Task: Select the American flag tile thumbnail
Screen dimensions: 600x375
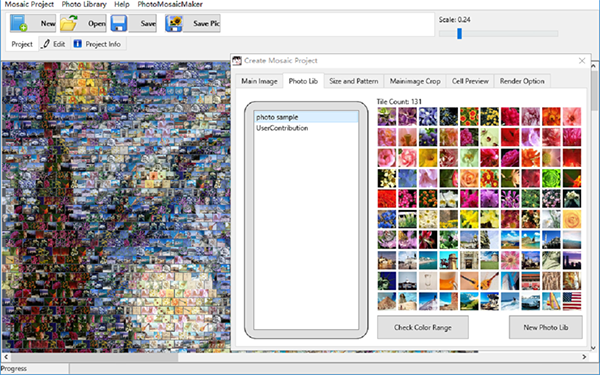Action: pyautogui.click(x=572, y=301)
